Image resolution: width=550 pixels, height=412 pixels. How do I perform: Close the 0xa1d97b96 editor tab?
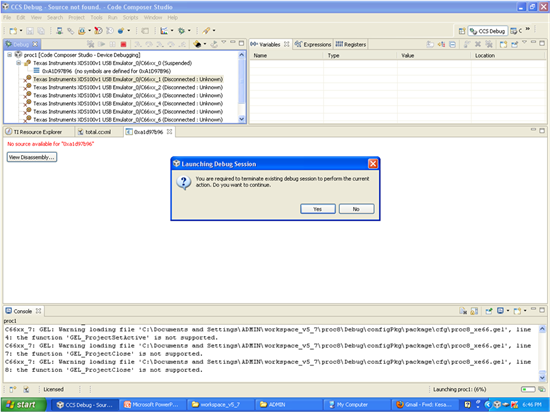(x=169, y=131)
